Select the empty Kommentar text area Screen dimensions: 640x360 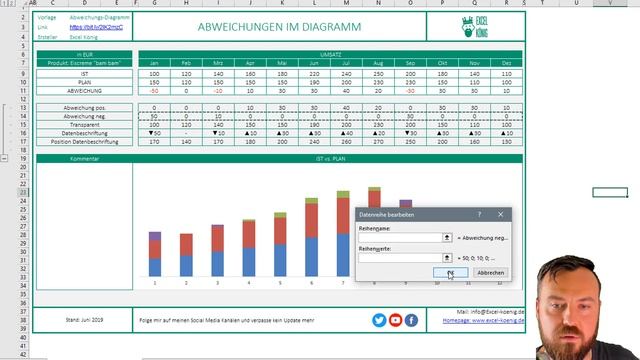(x=84, y=227)
